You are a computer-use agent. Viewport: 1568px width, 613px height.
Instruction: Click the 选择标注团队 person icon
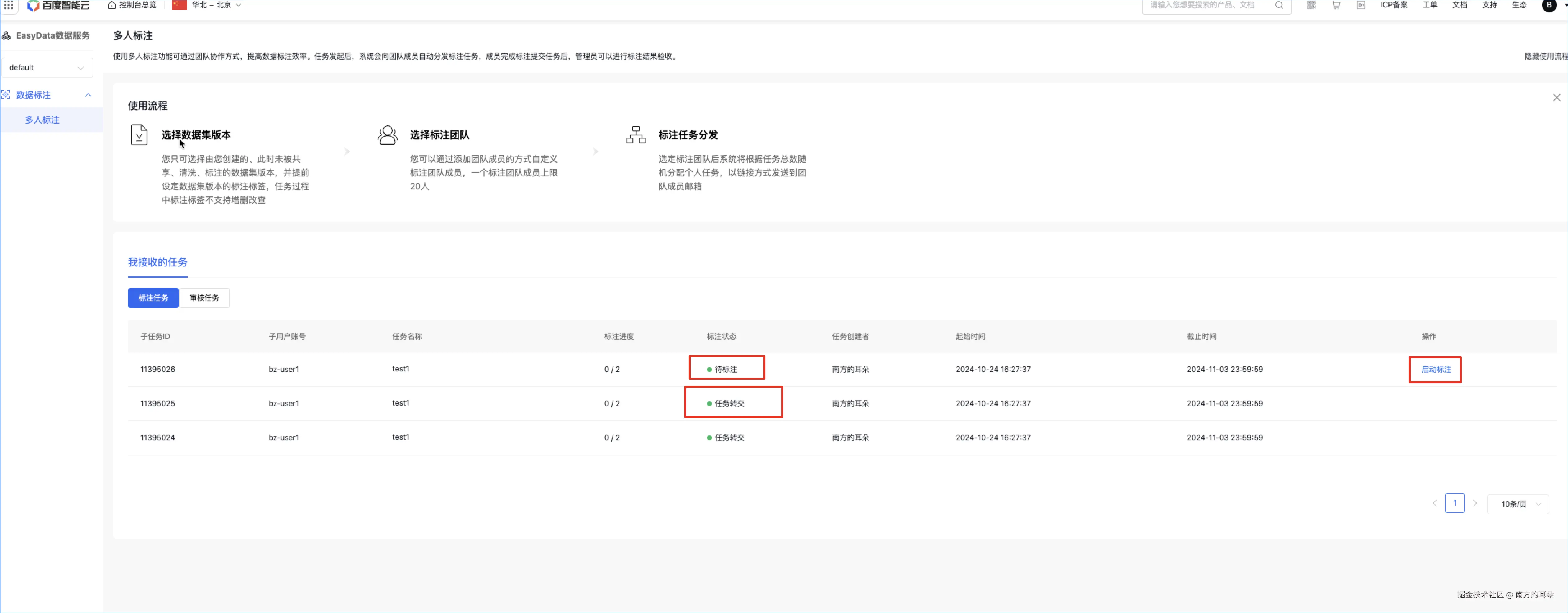coord(387,134)
